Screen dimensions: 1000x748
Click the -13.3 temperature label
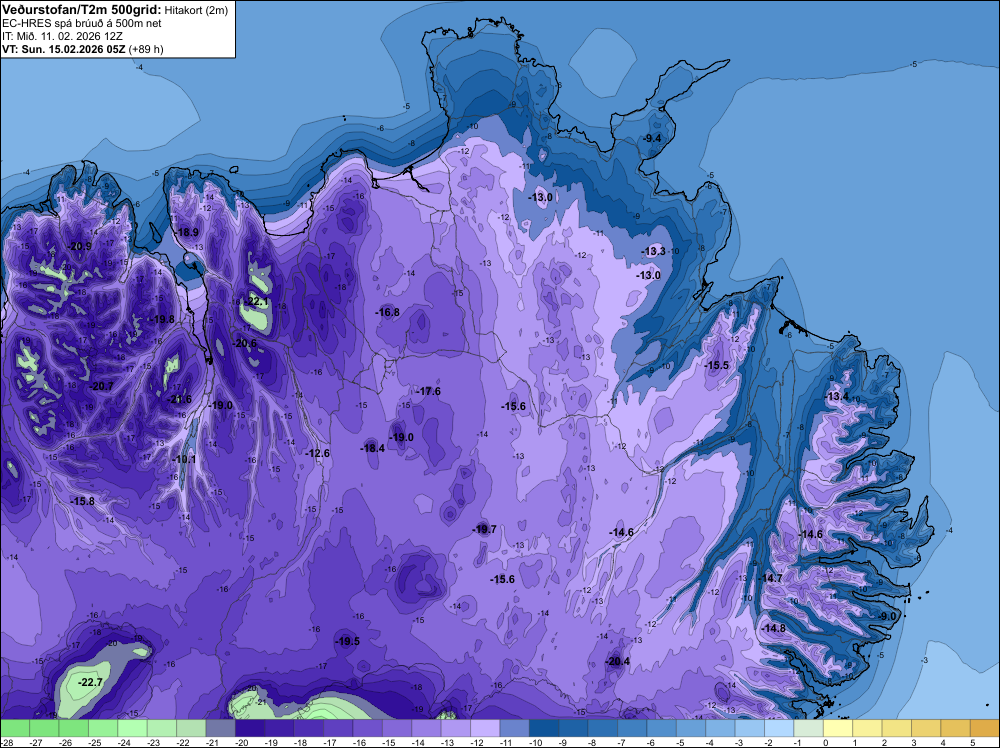(654, 251)
